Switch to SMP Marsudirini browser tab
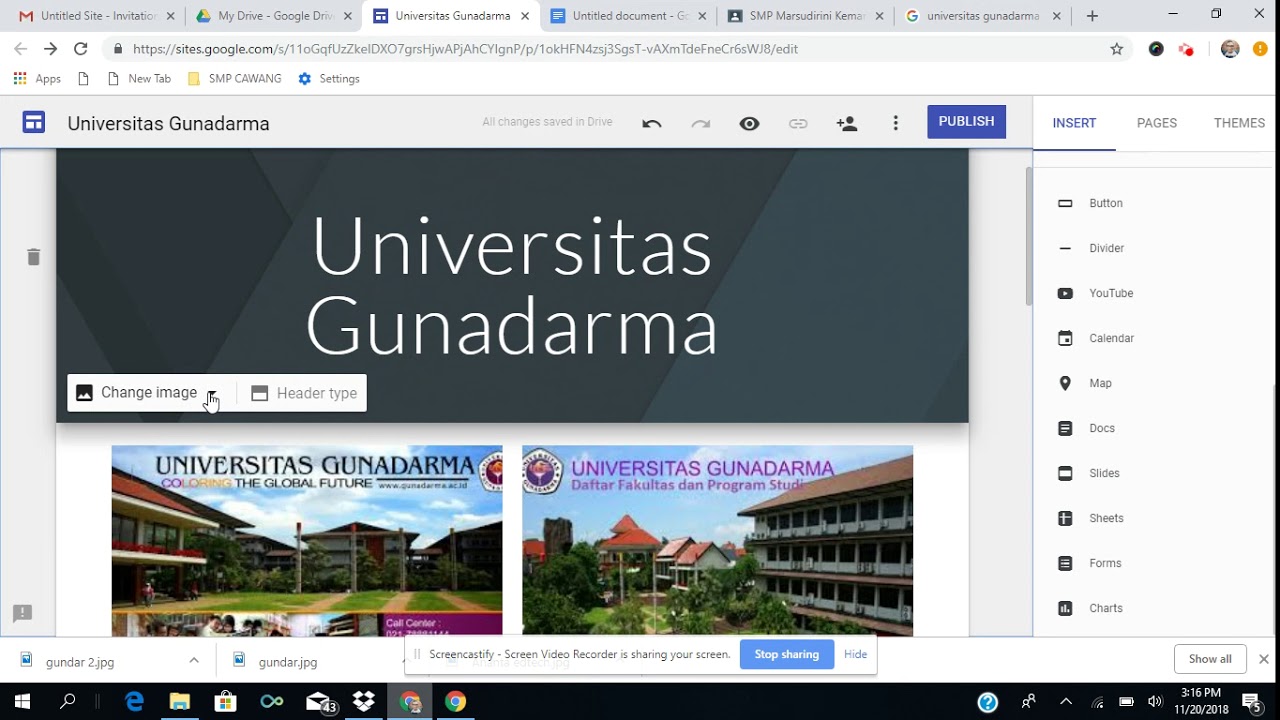Screen dimensions: 1280x720 coord(805,16)
